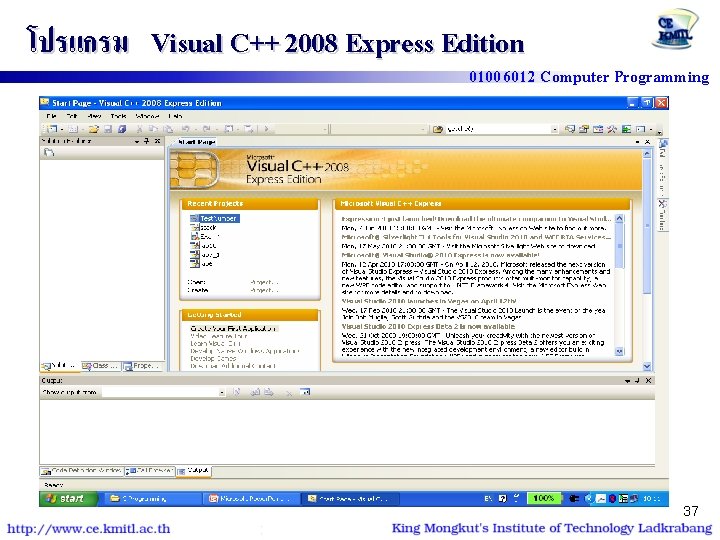
Task: Click 'Visual Studio 2010 Express Beta 2 is now available' headline
Action: click(x=428, y=326)
